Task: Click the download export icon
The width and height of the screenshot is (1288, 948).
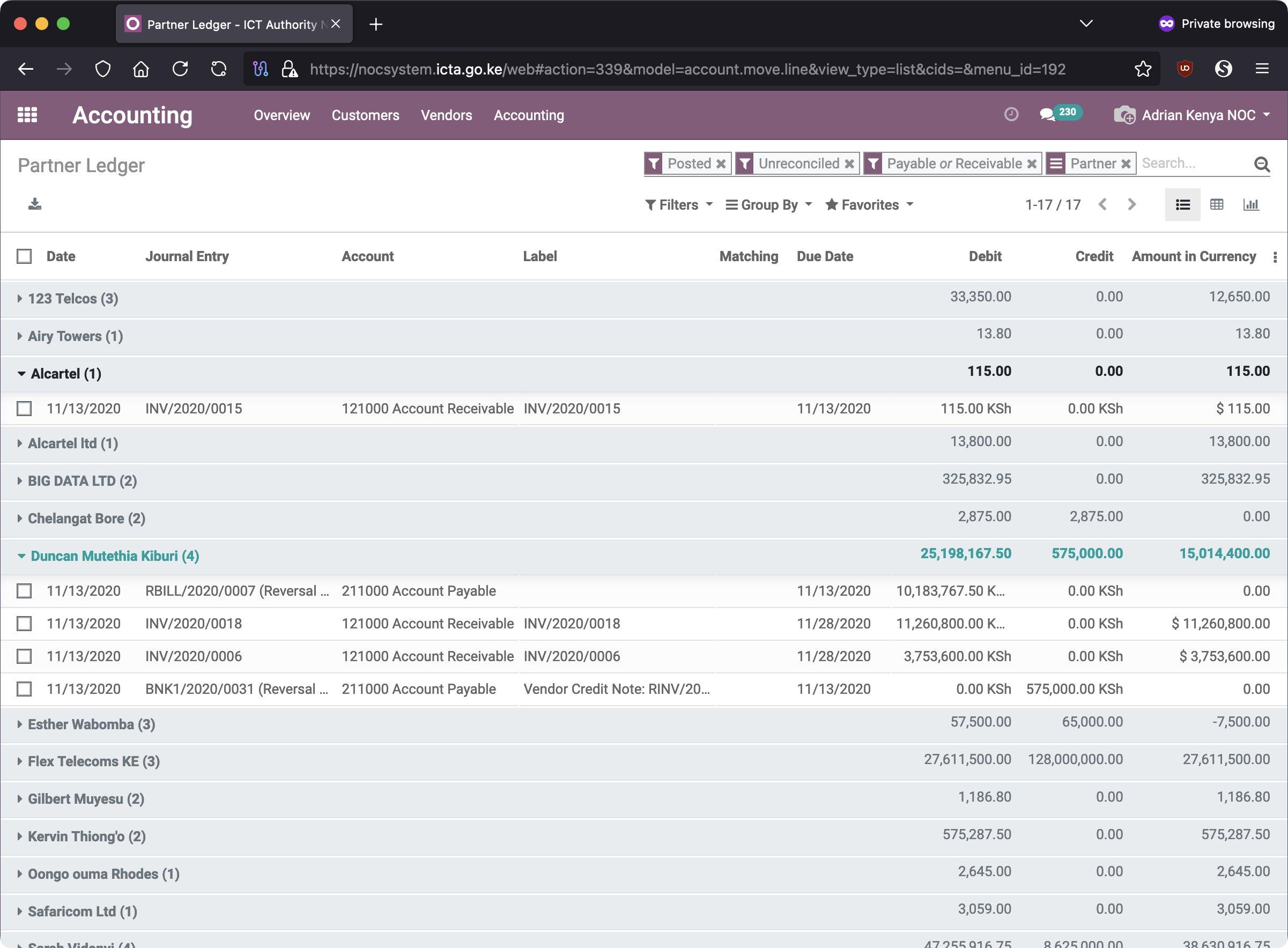Action: [x=34, y=204]
